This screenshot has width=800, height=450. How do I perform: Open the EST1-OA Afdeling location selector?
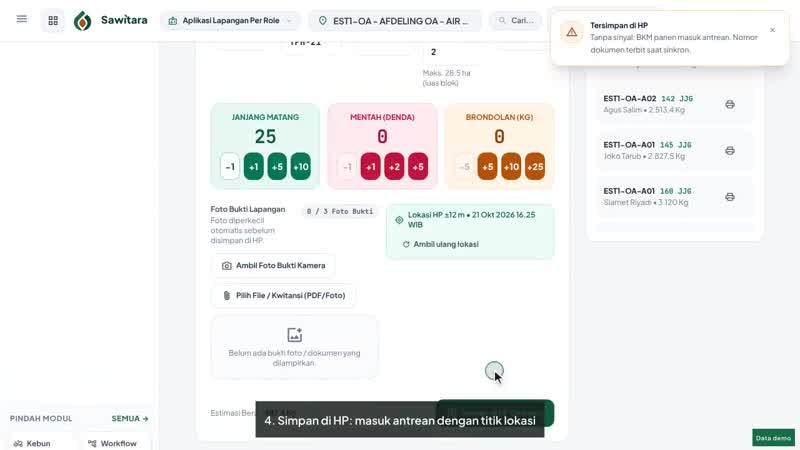pos(394,21)
